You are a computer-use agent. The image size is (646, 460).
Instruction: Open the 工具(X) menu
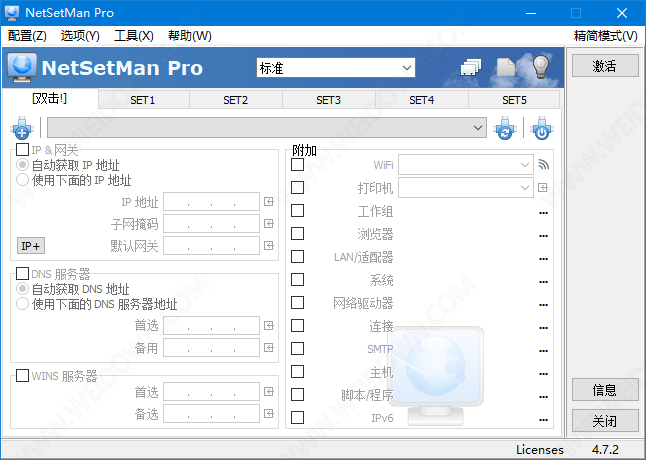[x=133, y=36]
